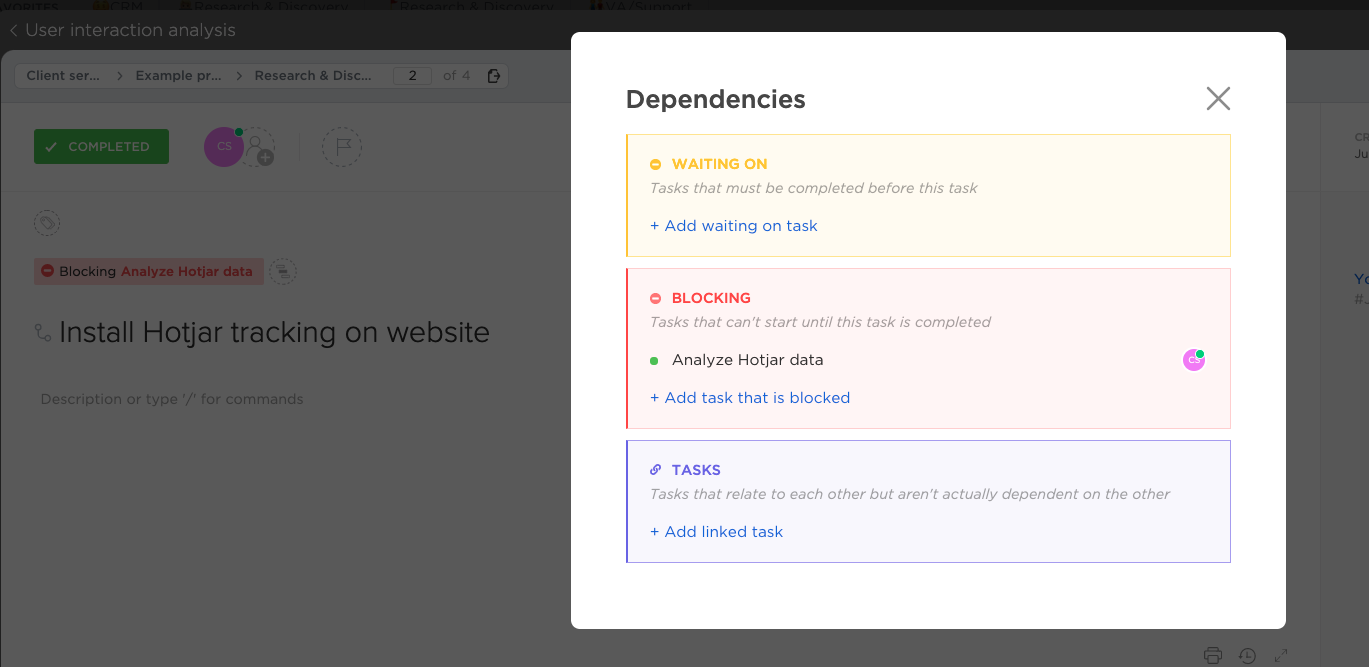Click the expand view arrows icon

pyautogui.click(x=1281, y=656)
